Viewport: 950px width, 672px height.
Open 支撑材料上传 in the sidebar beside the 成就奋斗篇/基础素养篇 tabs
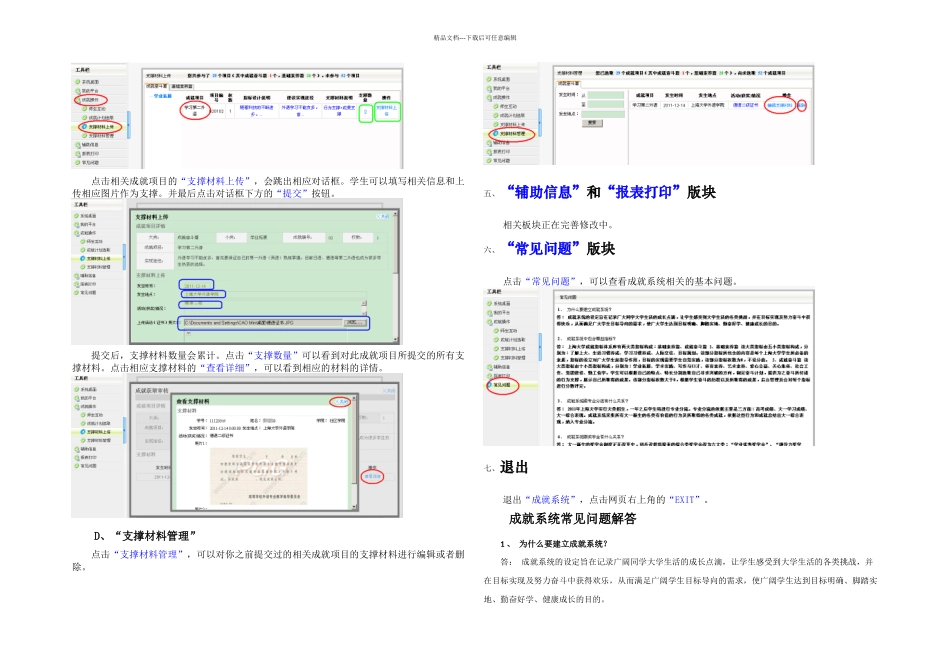pos(100,127)
